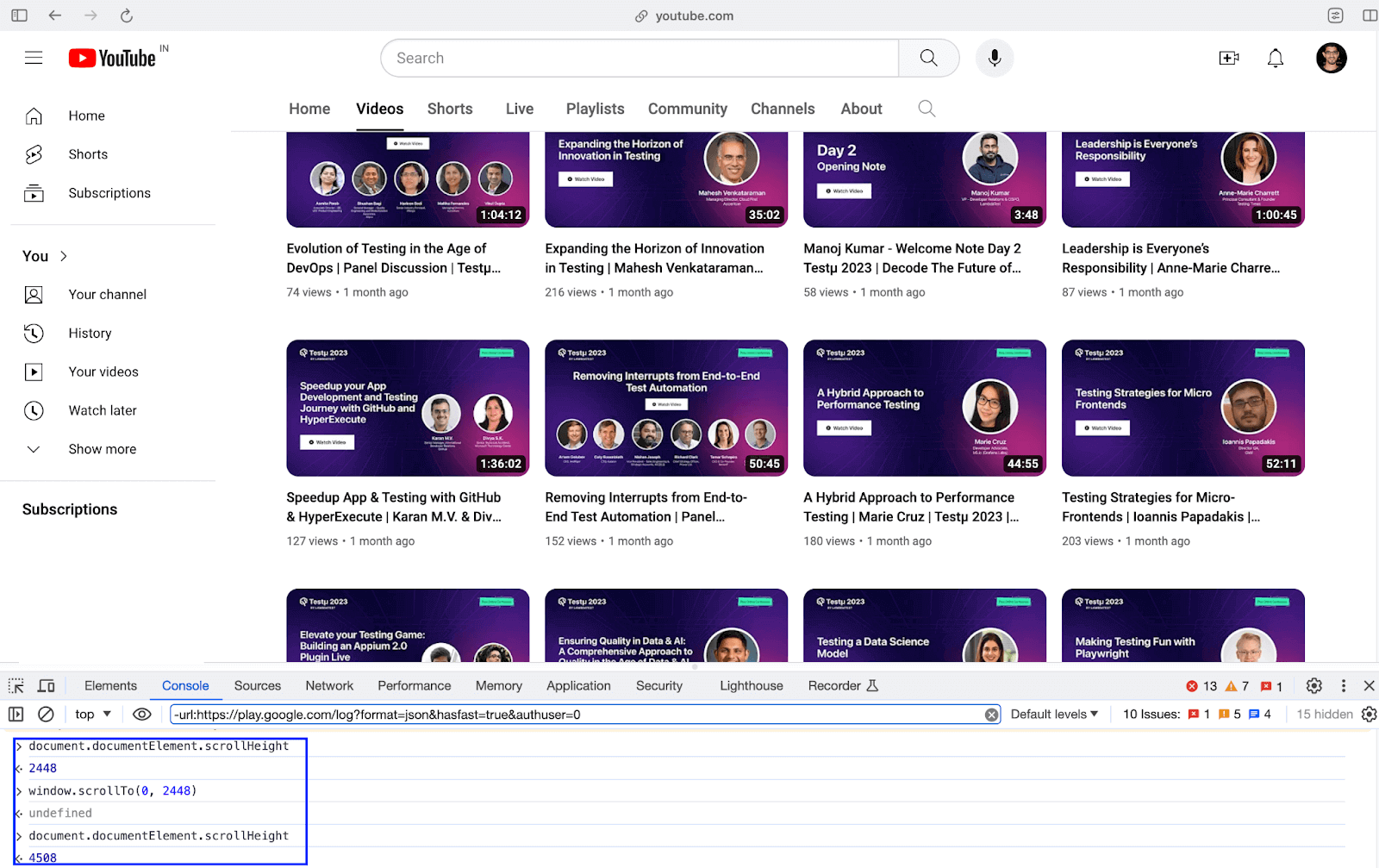This screenshot has width=1379, height=868.
Task: Open the live expression eye icon
Action: pos(141,714)
